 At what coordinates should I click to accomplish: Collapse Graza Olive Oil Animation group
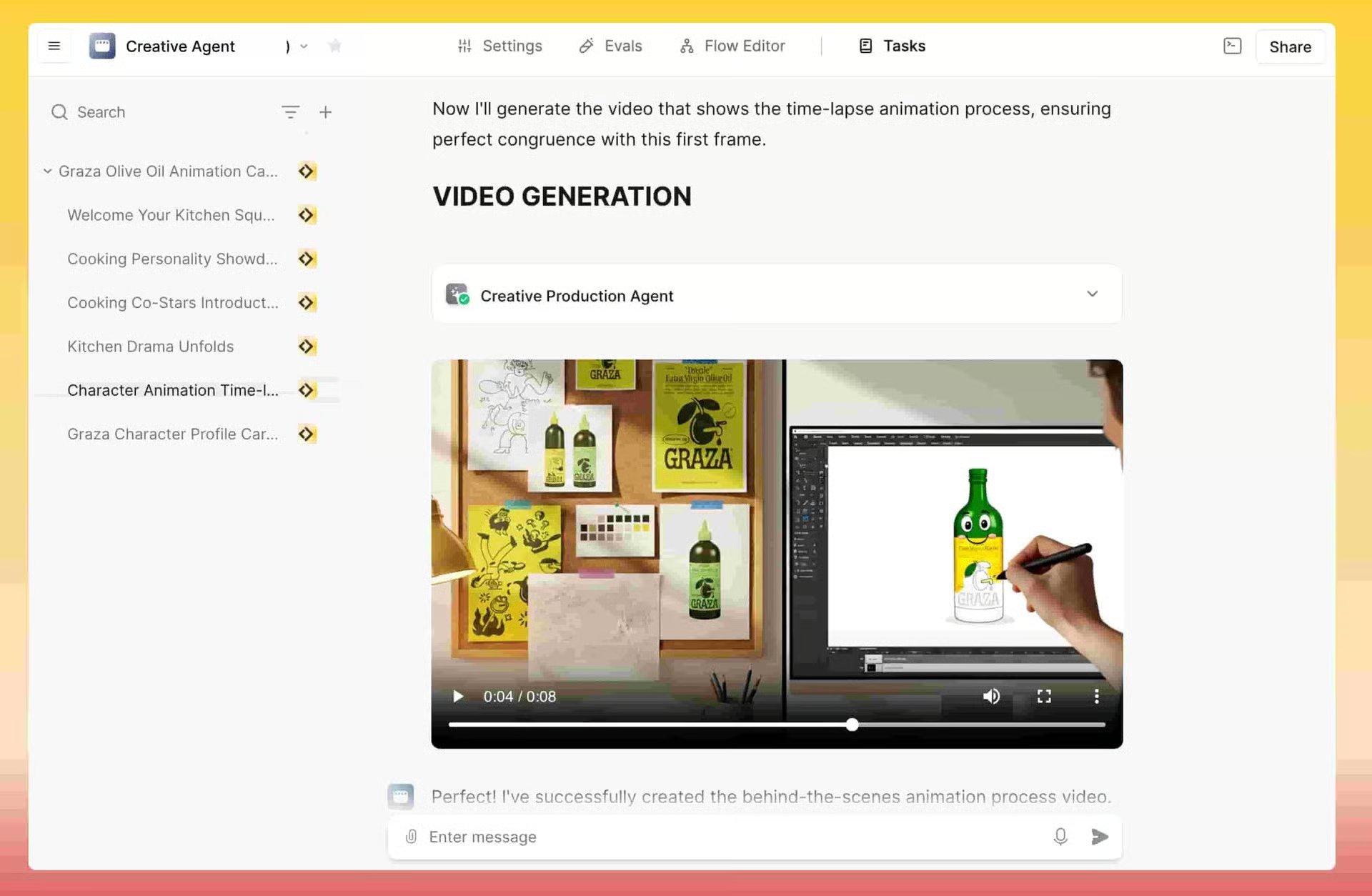coord(47,171)
